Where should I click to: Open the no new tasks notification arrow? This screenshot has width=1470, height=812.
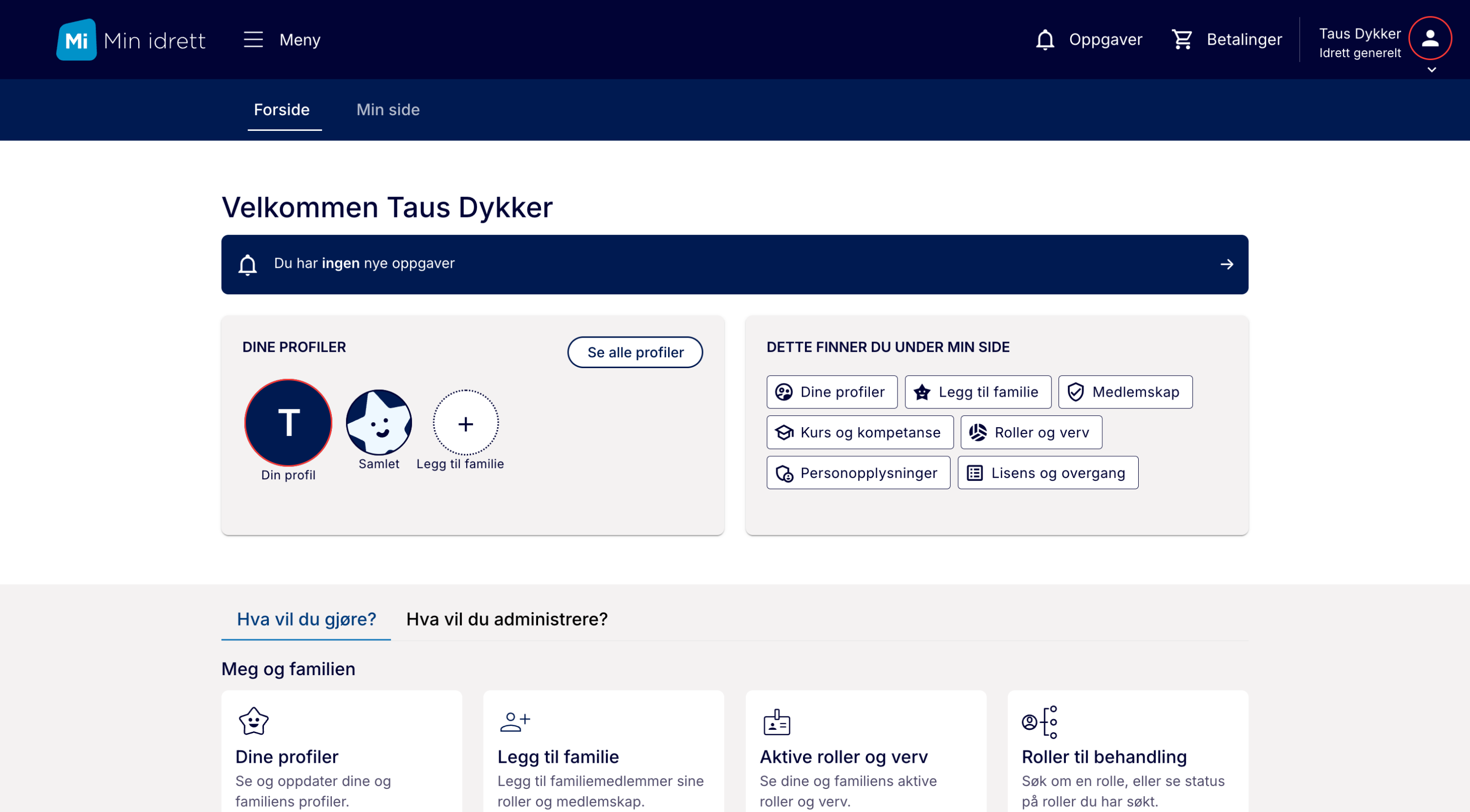[x=1226, y=264]
